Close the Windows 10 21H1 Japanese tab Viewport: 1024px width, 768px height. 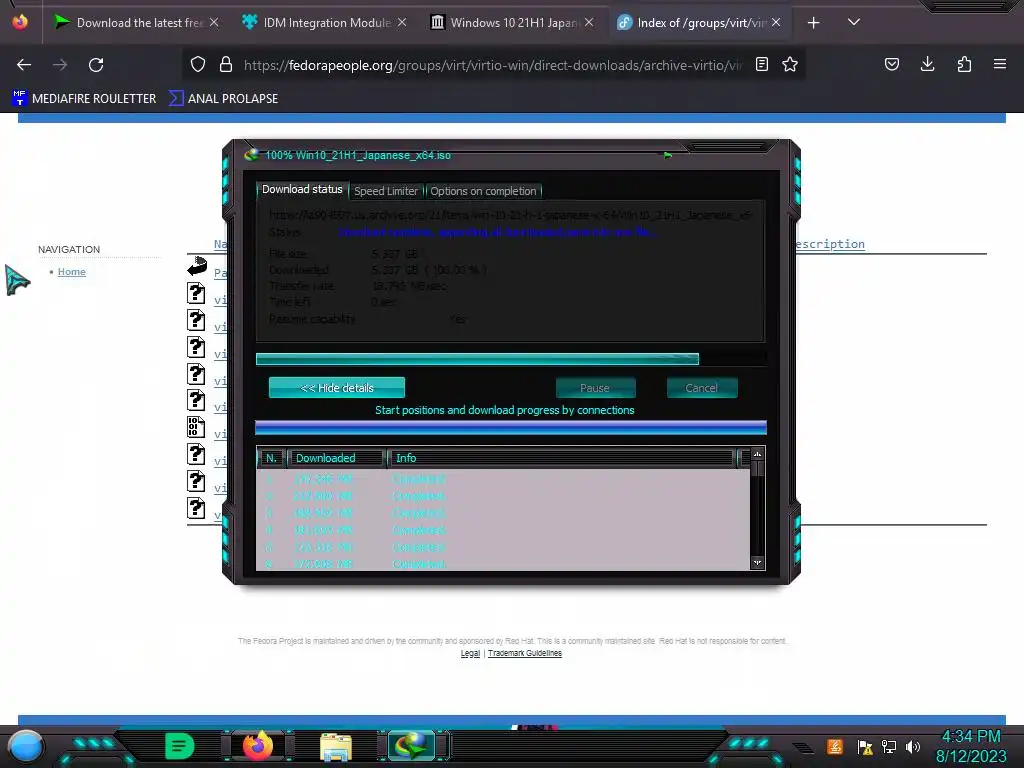pos(589,23)
